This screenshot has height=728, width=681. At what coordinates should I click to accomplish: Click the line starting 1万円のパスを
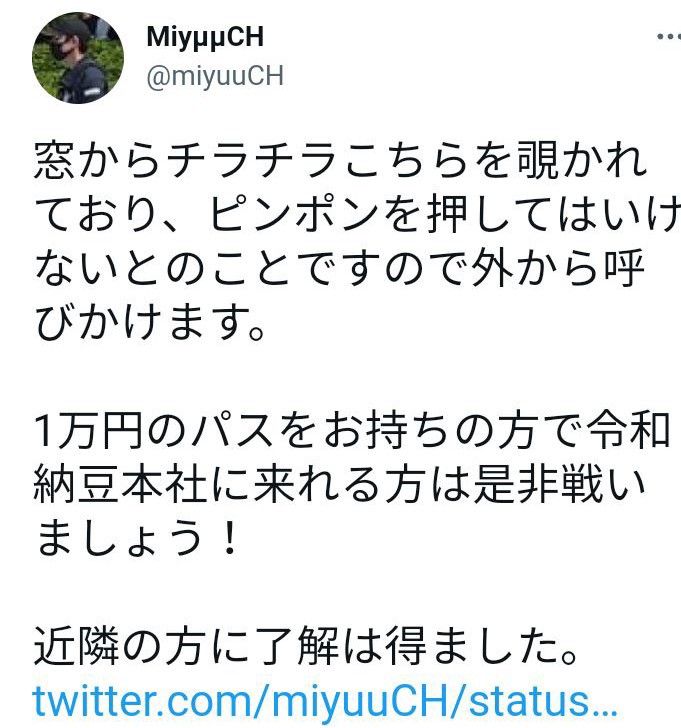click(x=352, y=430)
